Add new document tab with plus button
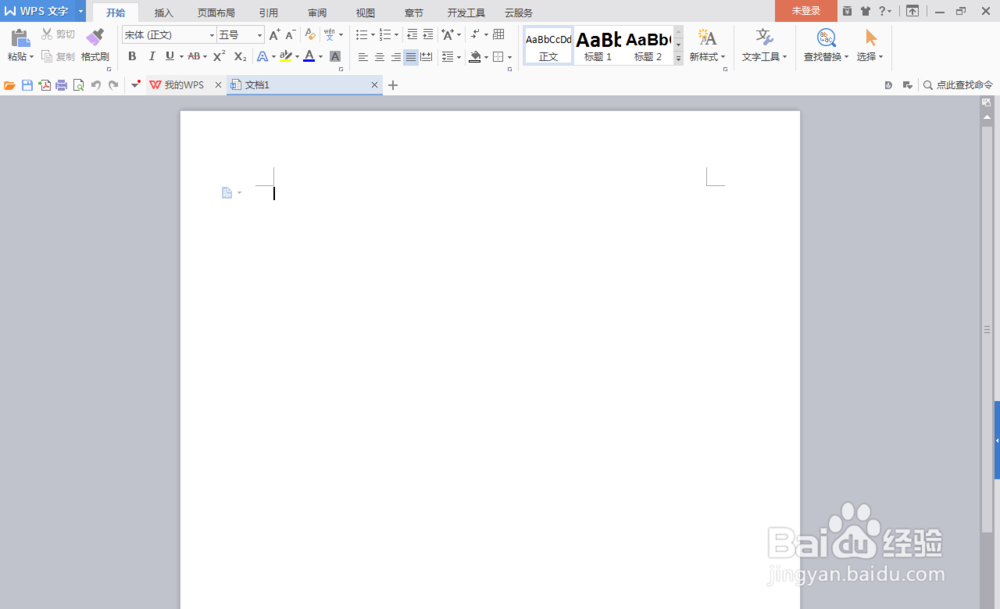The height and width of the screenshot is (609, 1000). (x=393, y=85)
